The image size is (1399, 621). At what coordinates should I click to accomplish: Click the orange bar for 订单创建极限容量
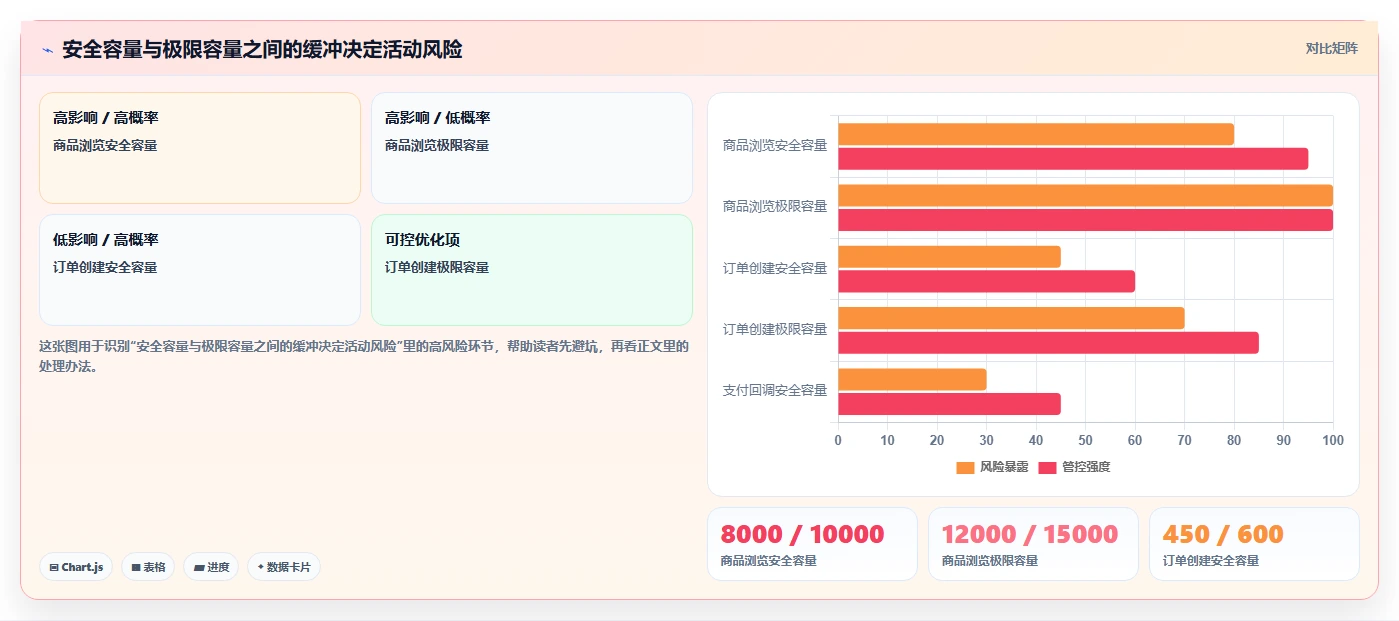pos(1011,318)
